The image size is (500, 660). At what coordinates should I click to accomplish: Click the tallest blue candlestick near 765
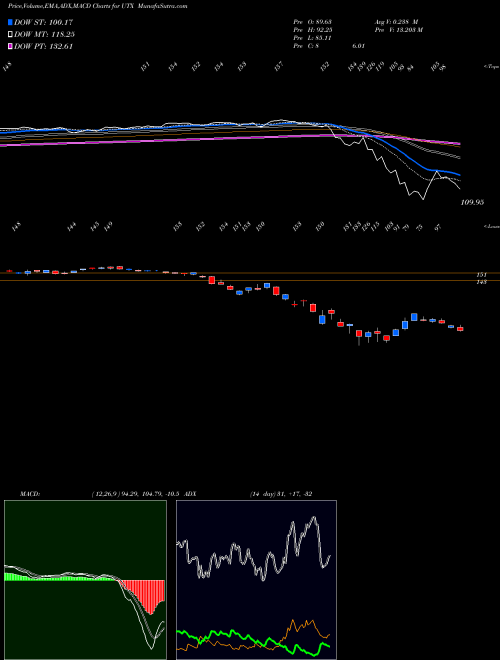(322, 319)
